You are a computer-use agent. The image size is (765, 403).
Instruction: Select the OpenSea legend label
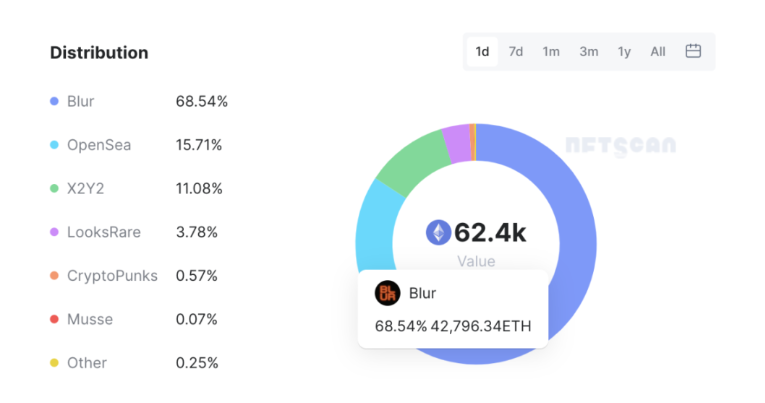coord(99,145)
